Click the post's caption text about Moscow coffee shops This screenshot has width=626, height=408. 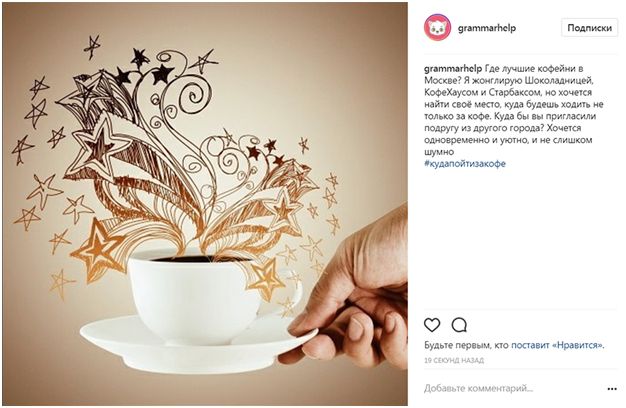pyautogui.click(x=514, y=110)
